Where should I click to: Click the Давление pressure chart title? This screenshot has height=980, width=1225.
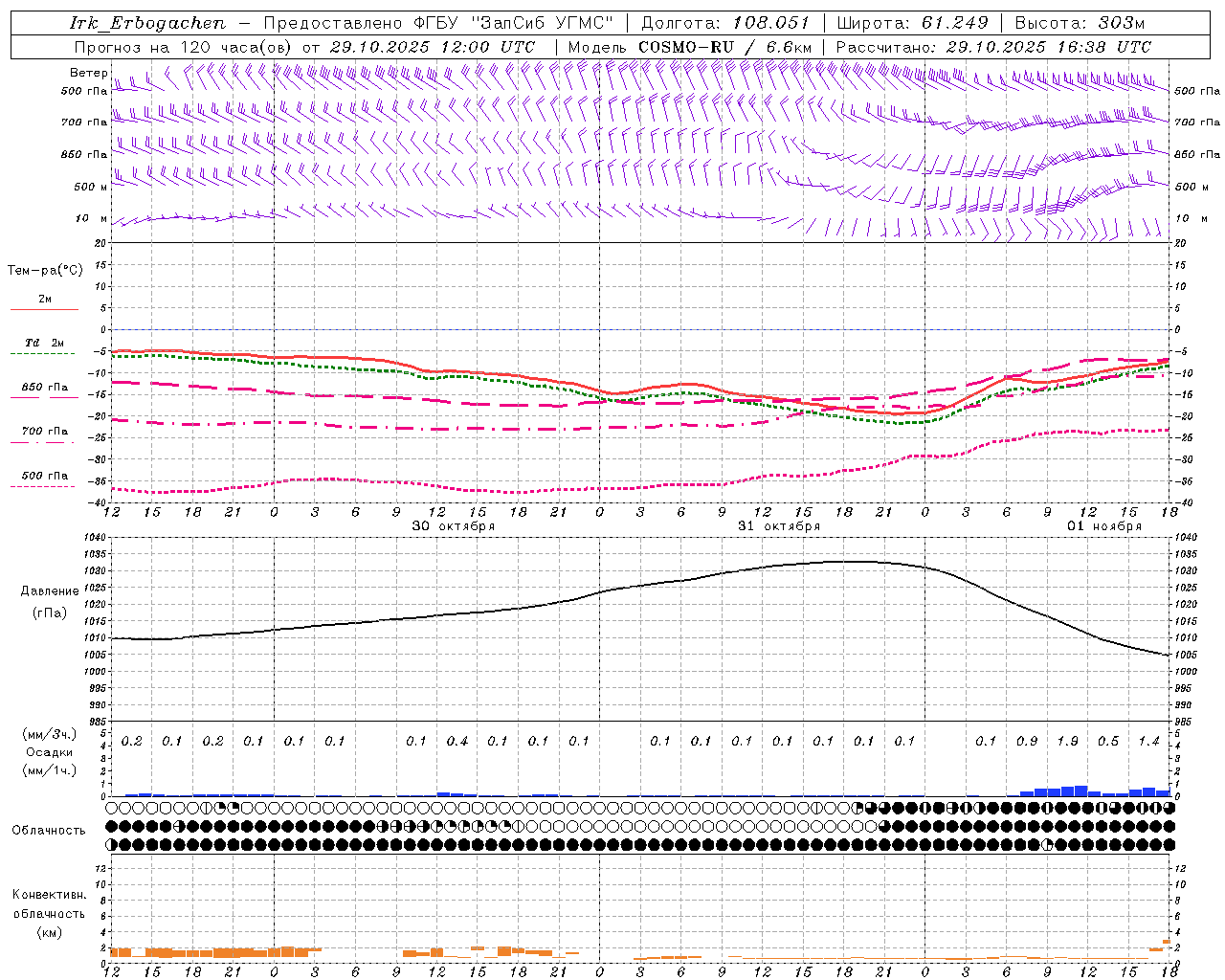49,591
